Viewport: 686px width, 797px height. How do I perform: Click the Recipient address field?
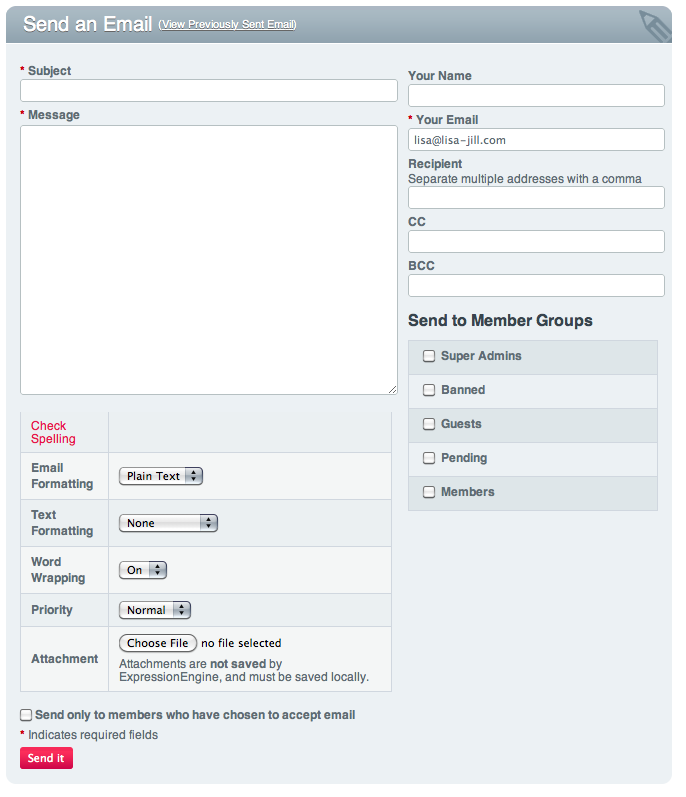pos(536,198)
